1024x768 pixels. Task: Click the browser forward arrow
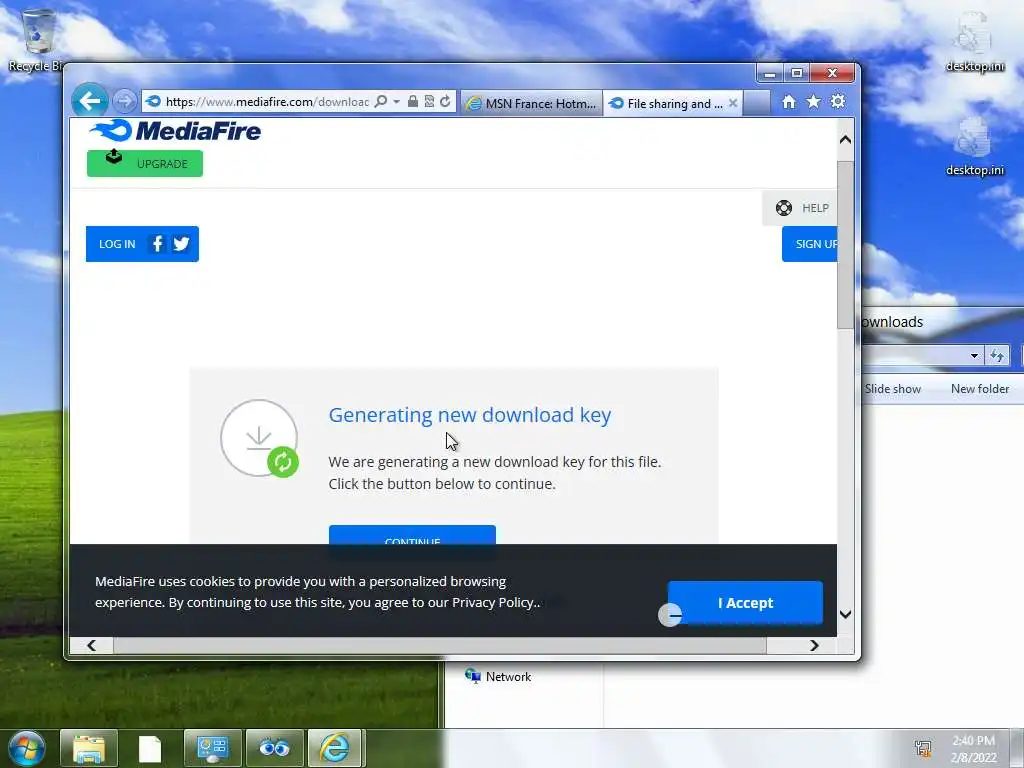[124, 101]
